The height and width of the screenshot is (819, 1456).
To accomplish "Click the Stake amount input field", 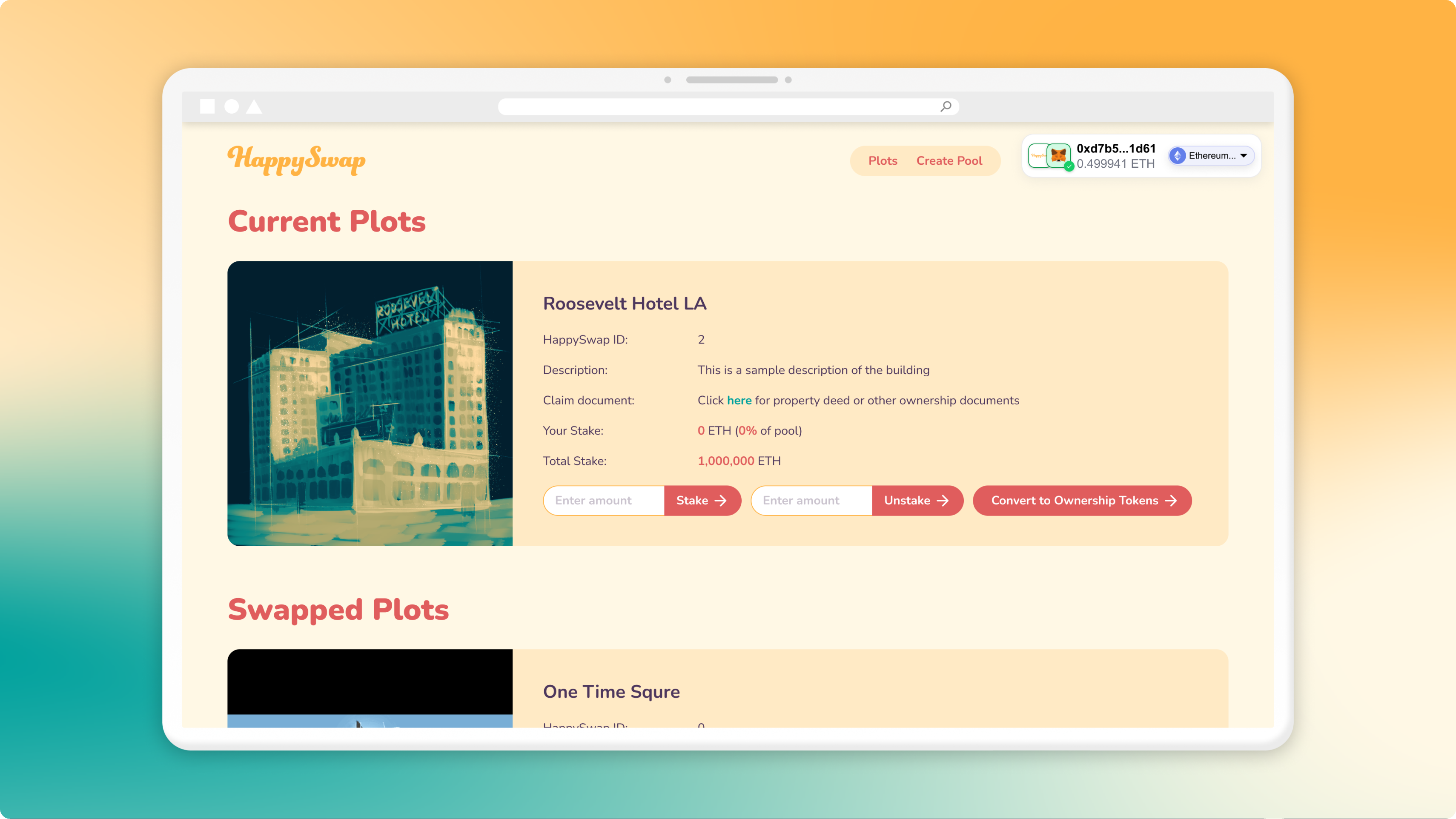I will point(604,500).
